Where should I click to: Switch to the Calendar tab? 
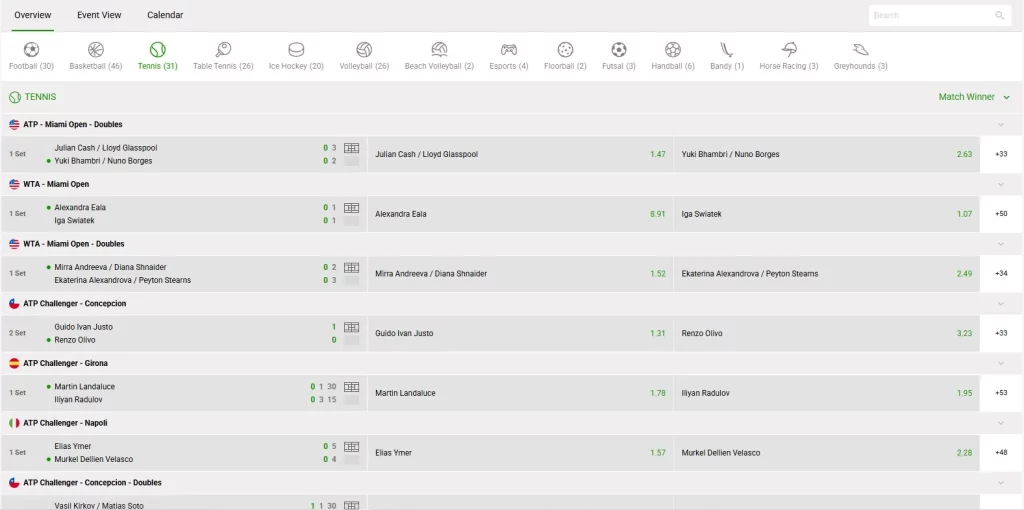click(x=165, y=15)
